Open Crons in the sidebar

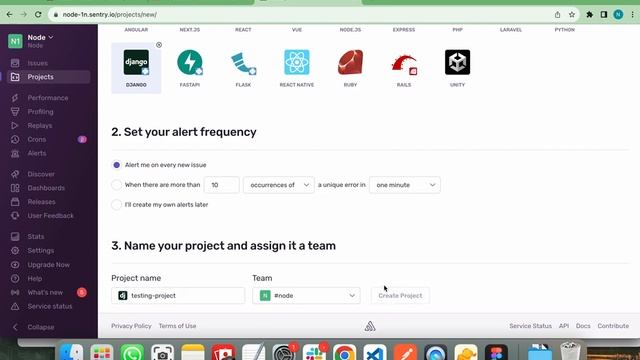click(x=37, y=140)
